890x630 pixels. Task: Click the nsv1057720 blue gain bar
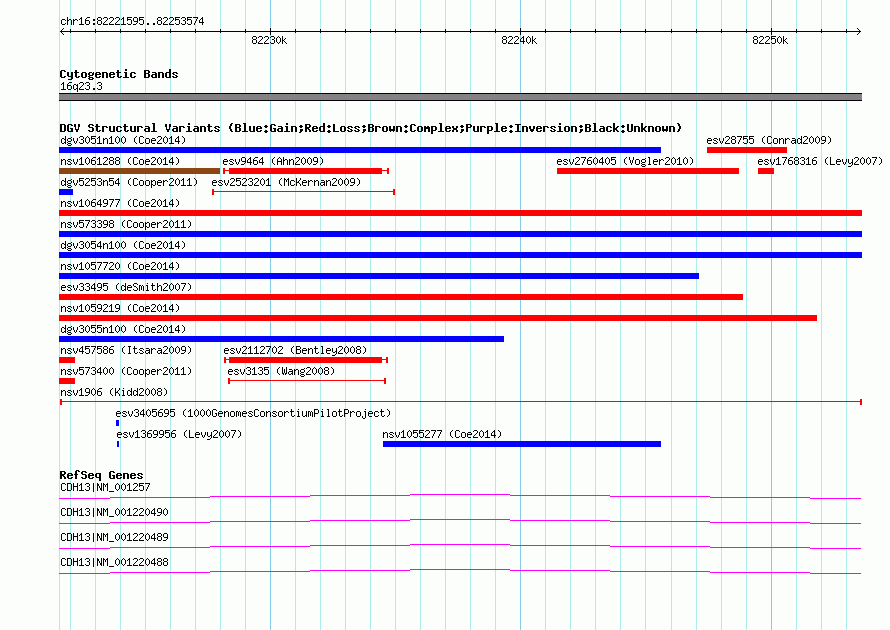pos(379,276)
